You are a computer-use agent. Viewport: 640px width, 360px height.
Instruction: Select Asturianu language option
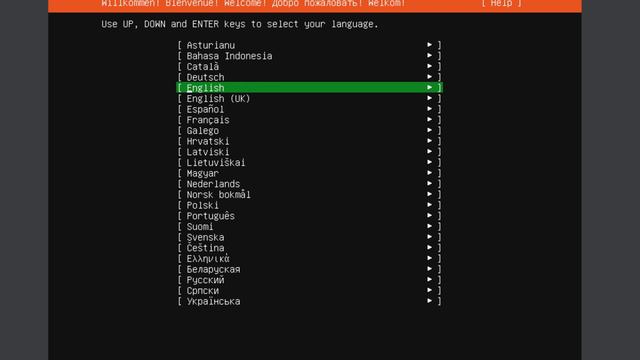pos(309,45)
